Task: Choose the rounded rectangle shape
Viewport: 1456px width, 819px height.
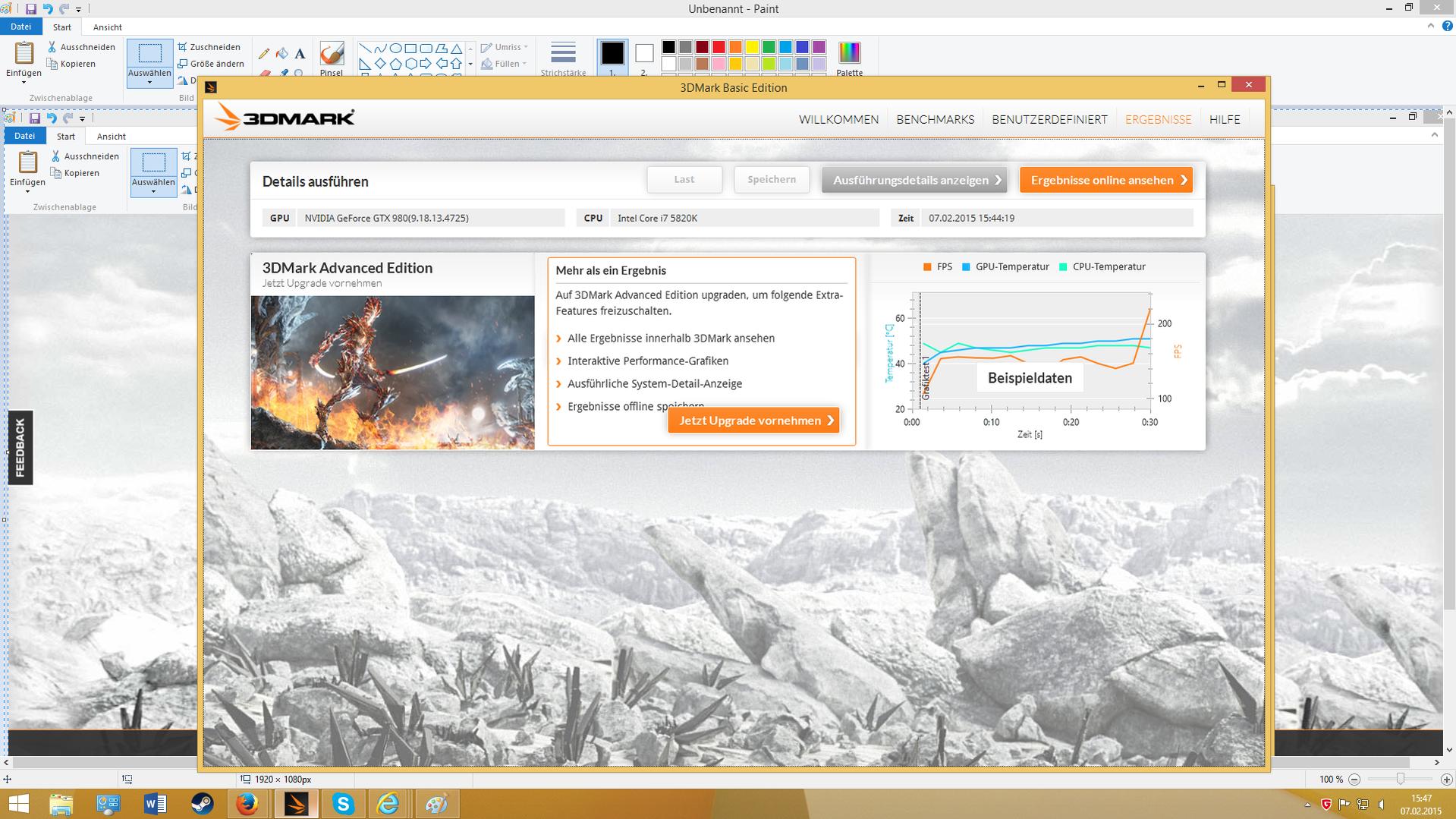Action: [426, 49]
